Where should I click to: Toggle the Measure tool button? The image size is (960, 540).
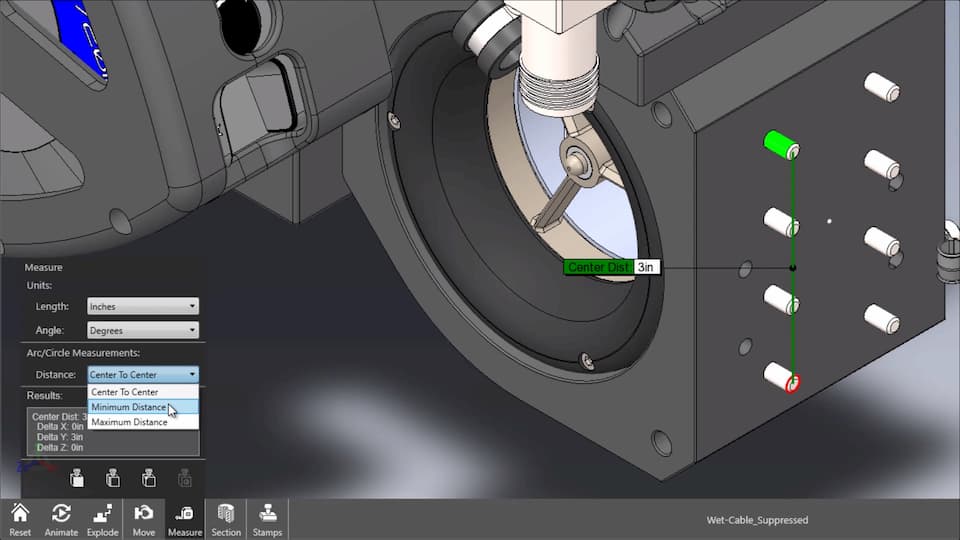point(185,518)
